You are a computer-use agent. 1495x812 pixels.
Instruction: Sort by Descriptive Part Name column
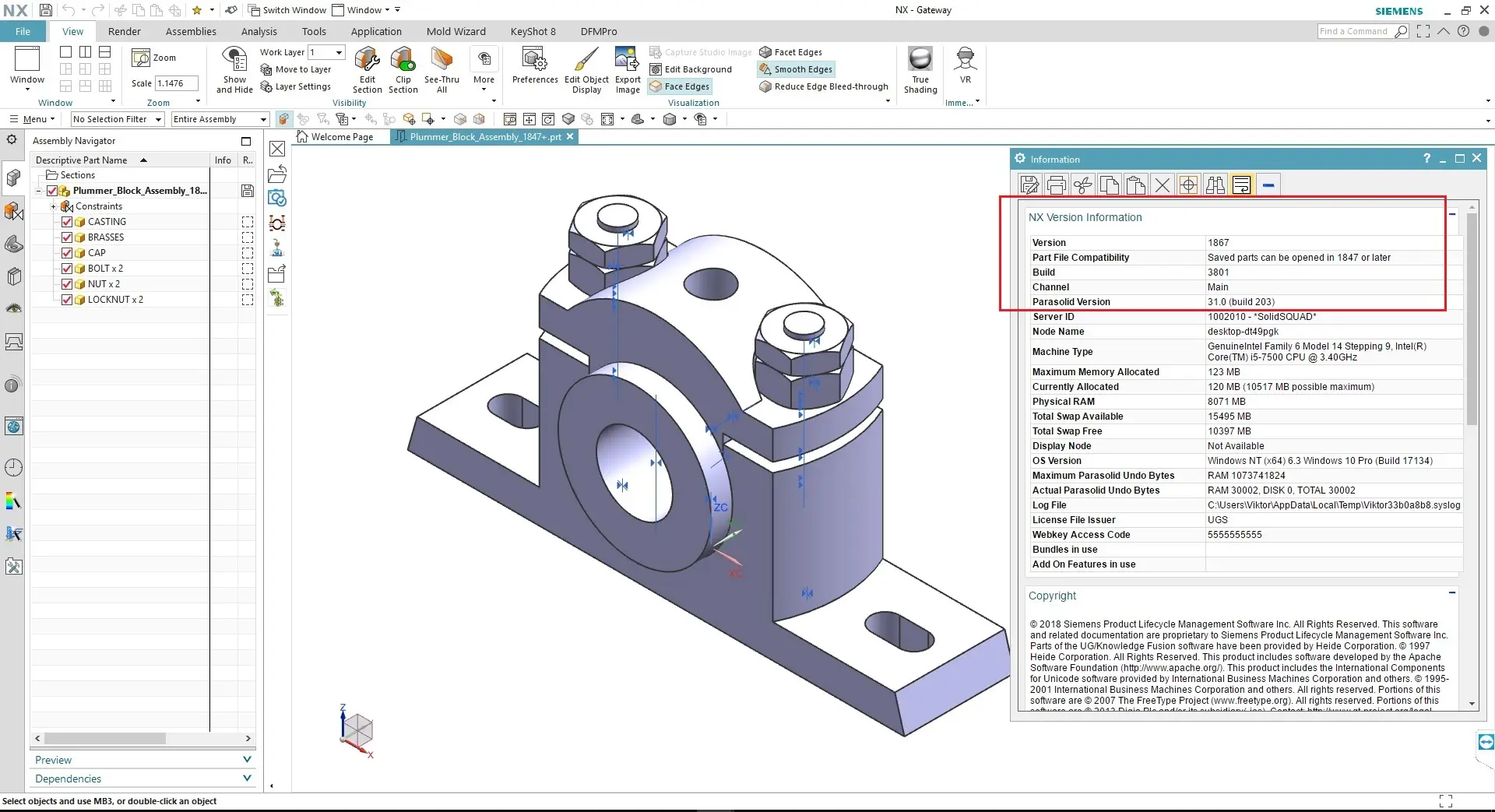click(x=120, y=160)
